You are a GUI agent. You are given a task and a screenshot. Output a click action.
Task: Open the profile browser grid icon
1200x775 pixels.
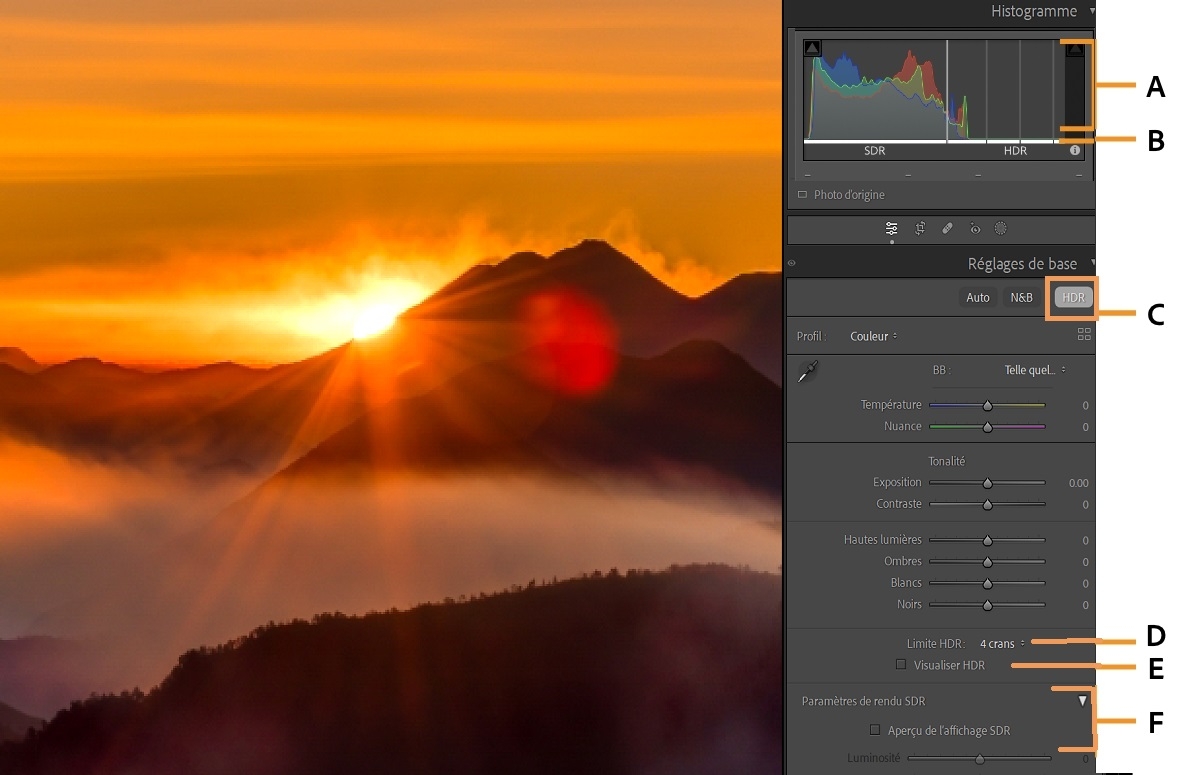(1084, 336)
